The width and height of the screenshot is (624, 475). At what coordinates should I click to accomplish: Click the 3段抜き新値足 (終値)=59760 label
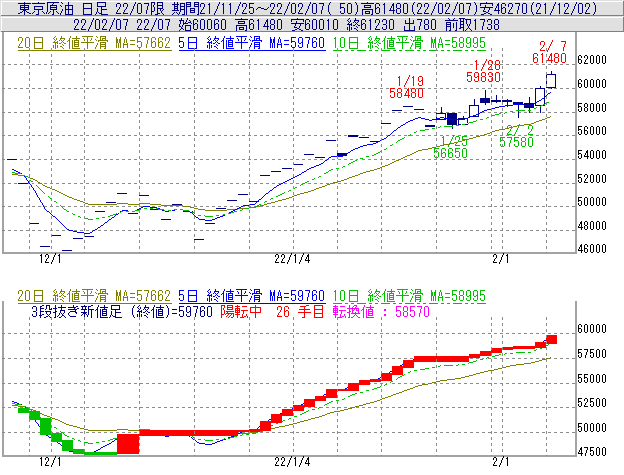[x=122, y=311]
